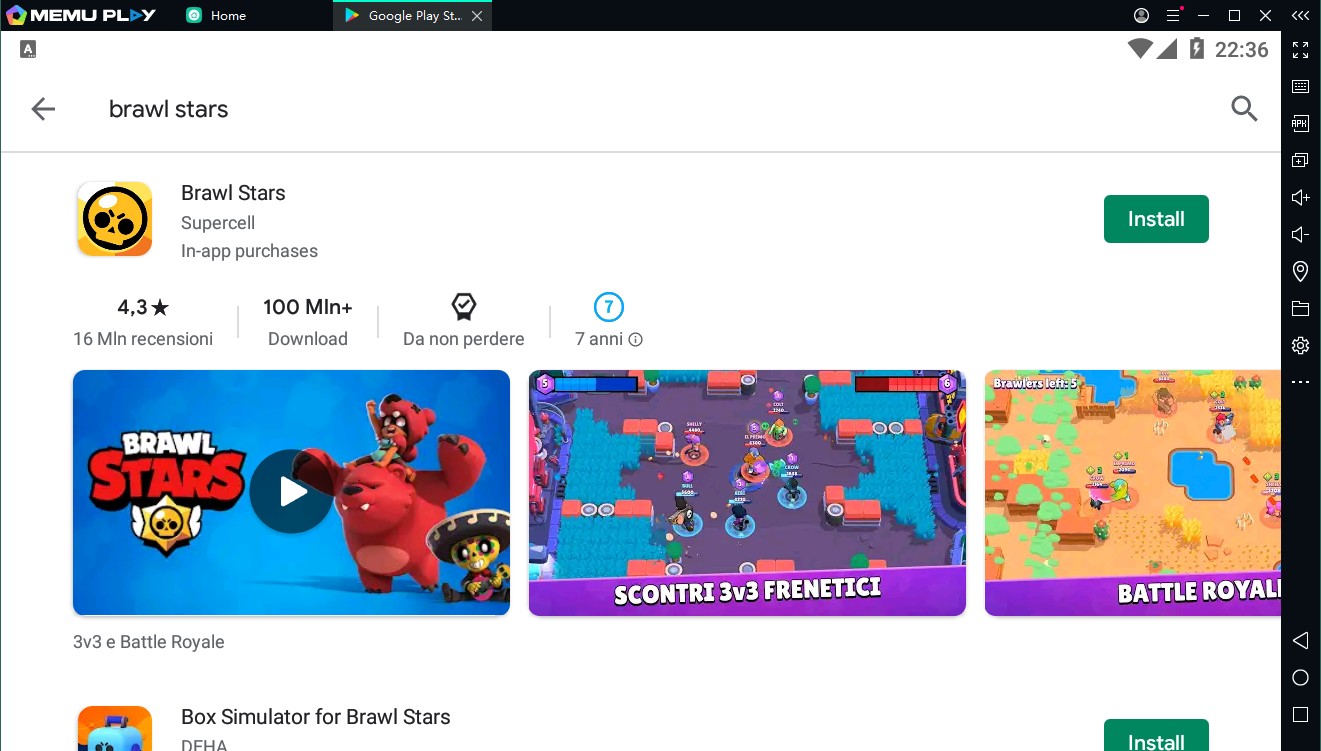Viewport: 1321px width, 751px height.
Task: Collapse the sidebar with the triple-chevron icon
Action: [1300, 15]
